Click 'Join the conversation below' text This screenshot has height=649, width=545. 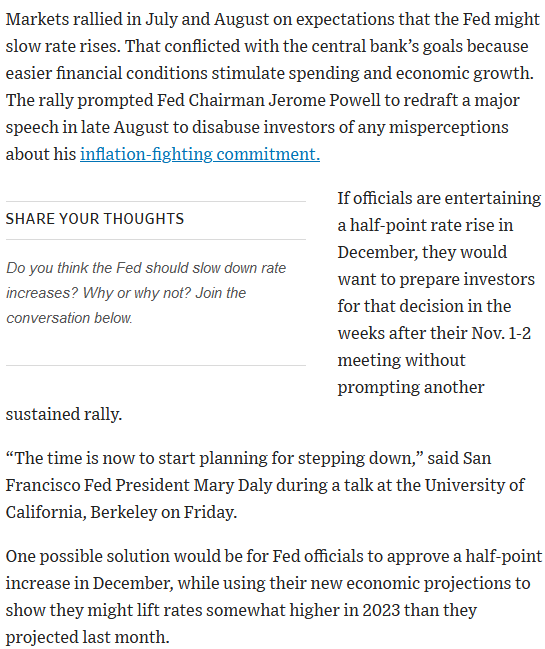pyautogui.click(x=126, y=305)
